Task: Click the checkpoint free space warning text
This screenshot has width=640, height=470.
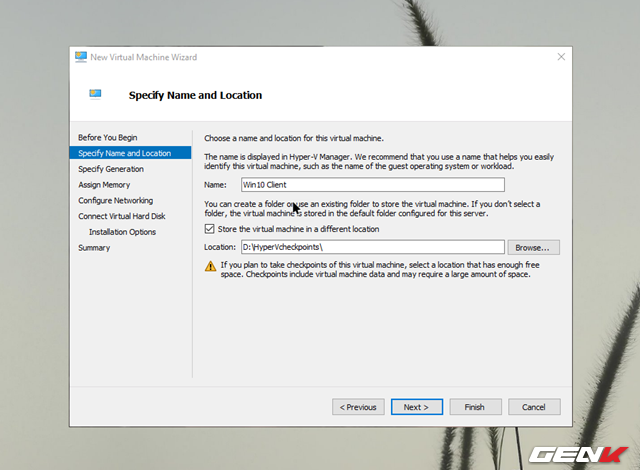Action: click(x=380, y=270)
